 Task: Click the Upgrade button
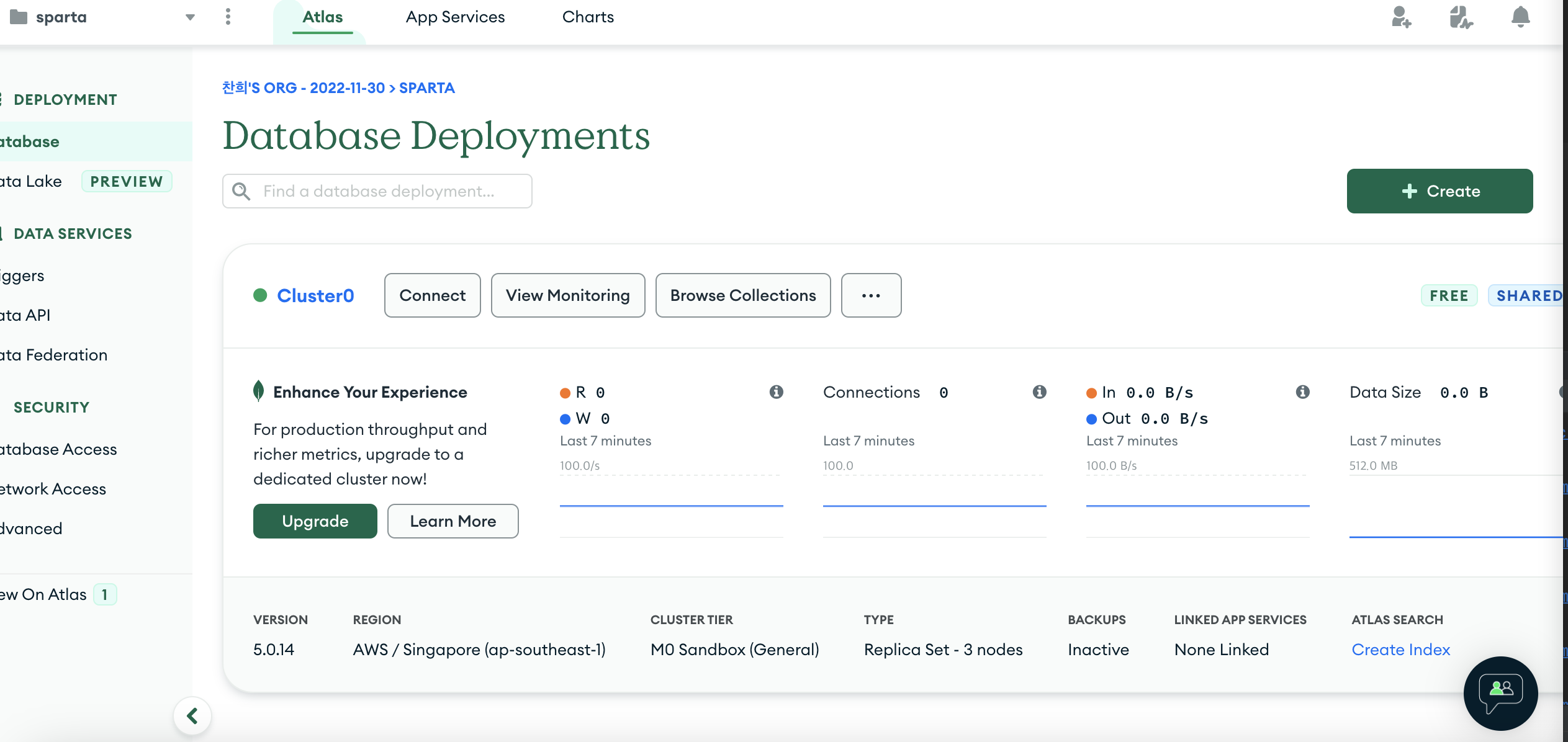click(x=315, y=521)
